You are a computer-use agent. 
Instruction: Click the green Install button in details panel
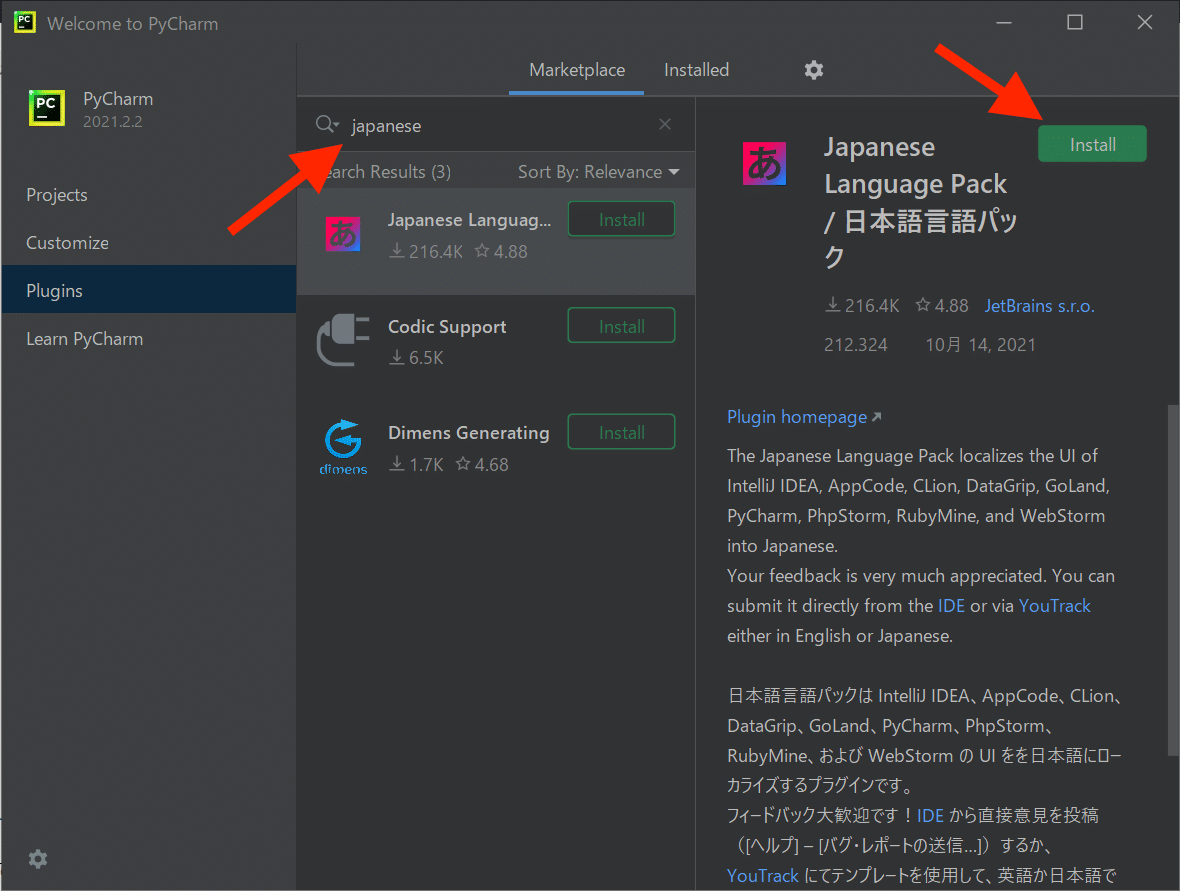[1092, 144]
